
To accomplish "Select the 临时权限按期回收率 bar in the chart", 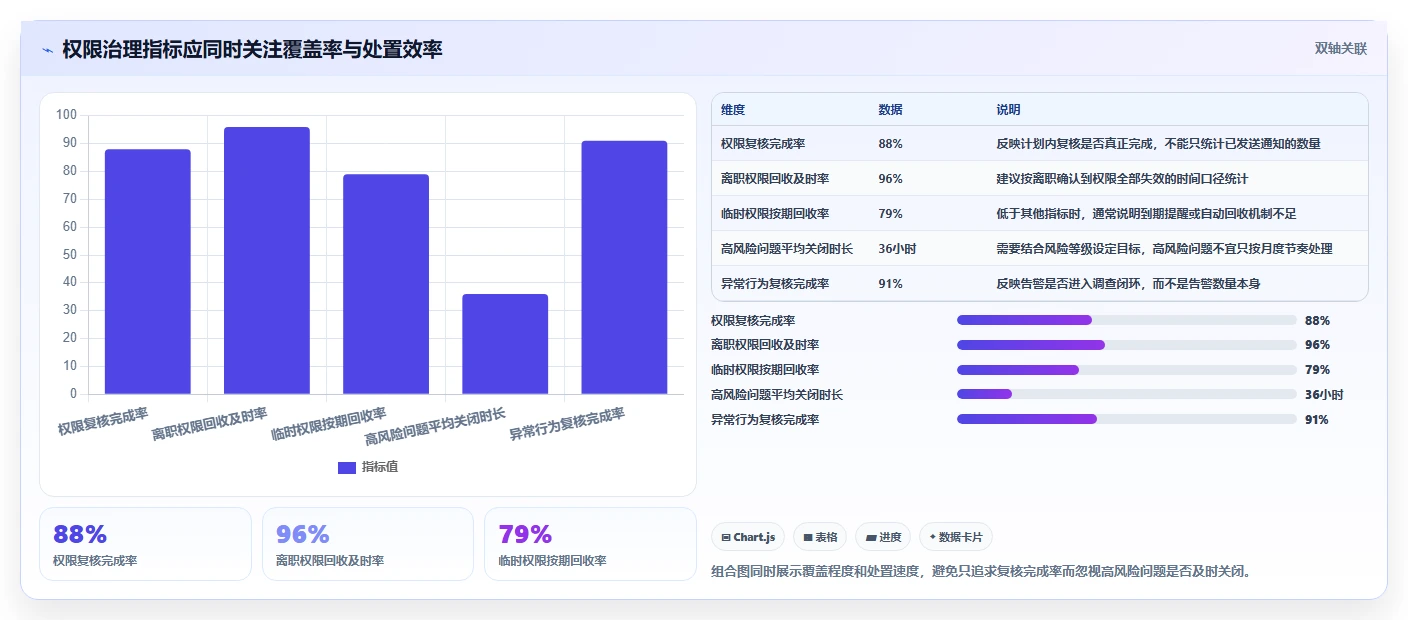I will (x=386, y=284).
